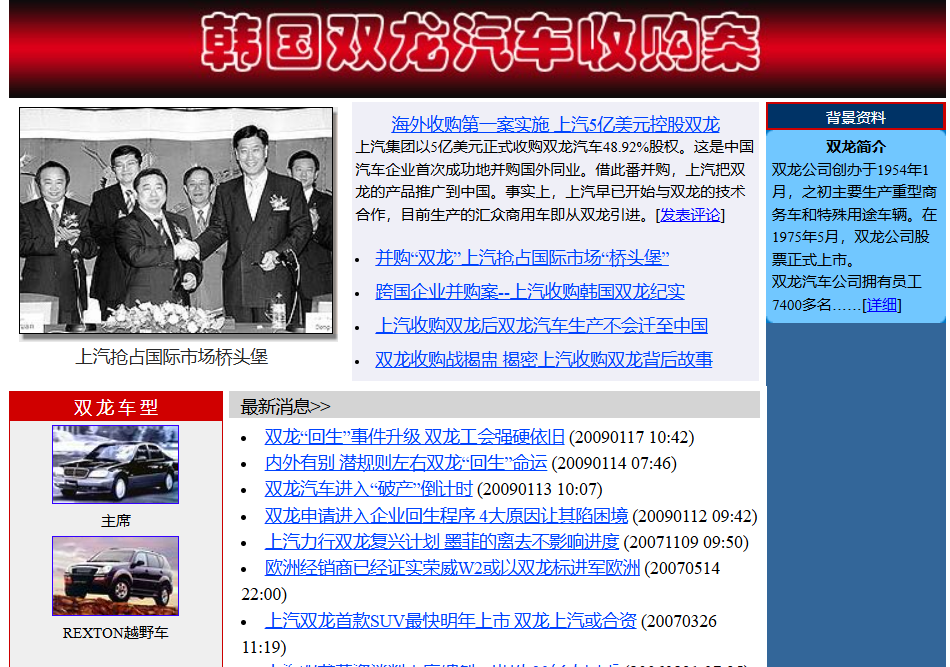Click the REXTON越野车 label text

click(115, 633)
